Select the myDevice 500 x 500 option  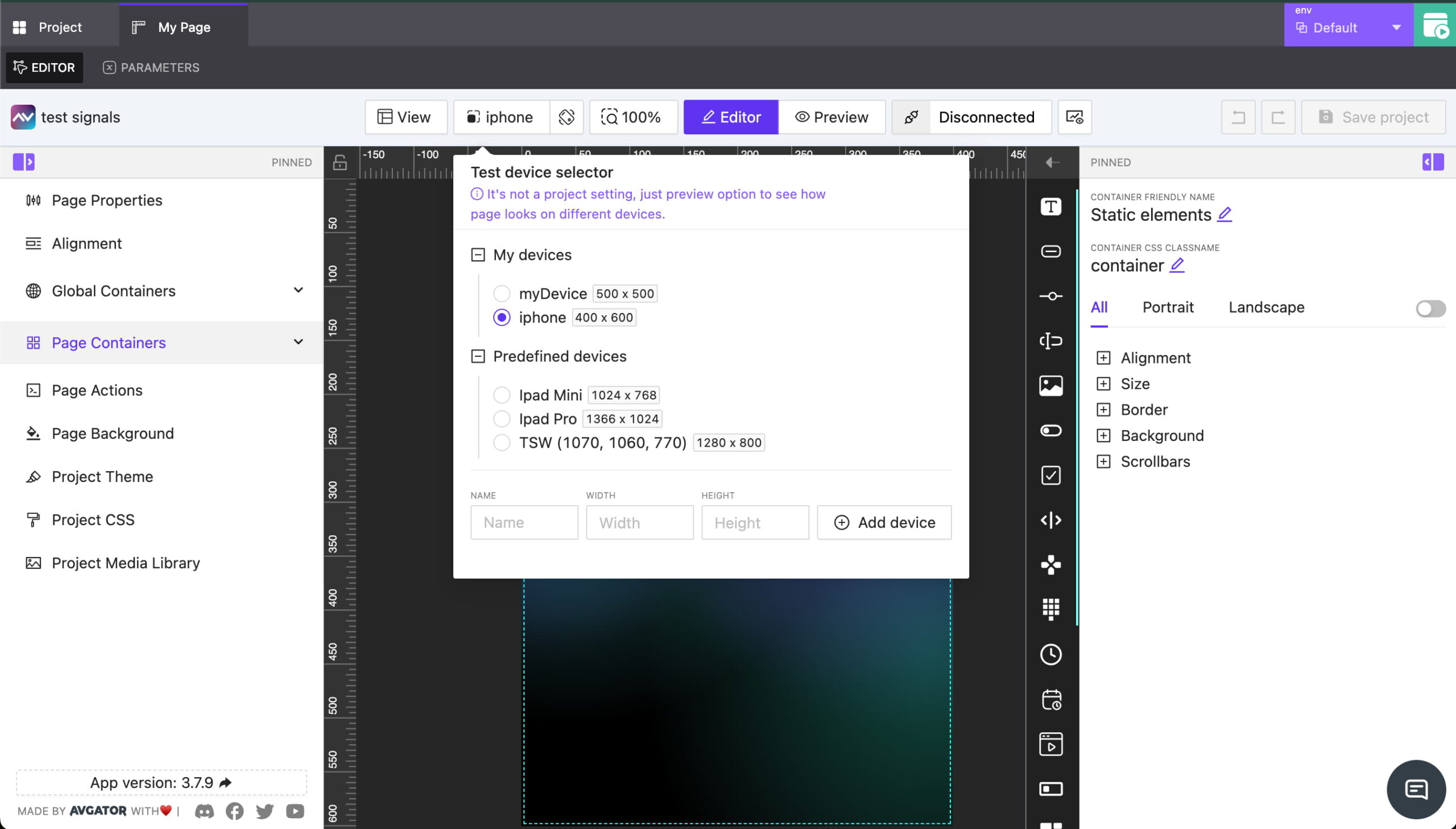pos(501,293)
